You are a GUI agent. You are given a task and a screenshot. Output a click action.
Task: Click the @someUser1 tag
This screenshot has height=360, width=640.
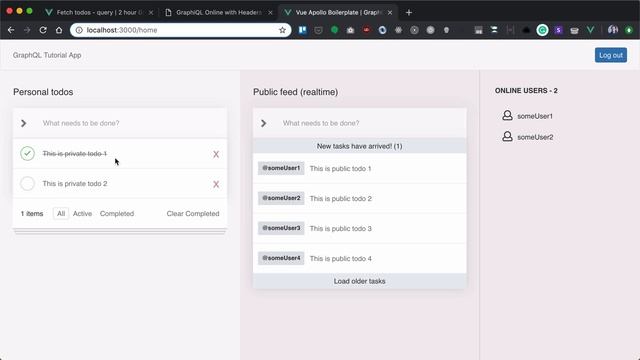click(x=281, y=168)
